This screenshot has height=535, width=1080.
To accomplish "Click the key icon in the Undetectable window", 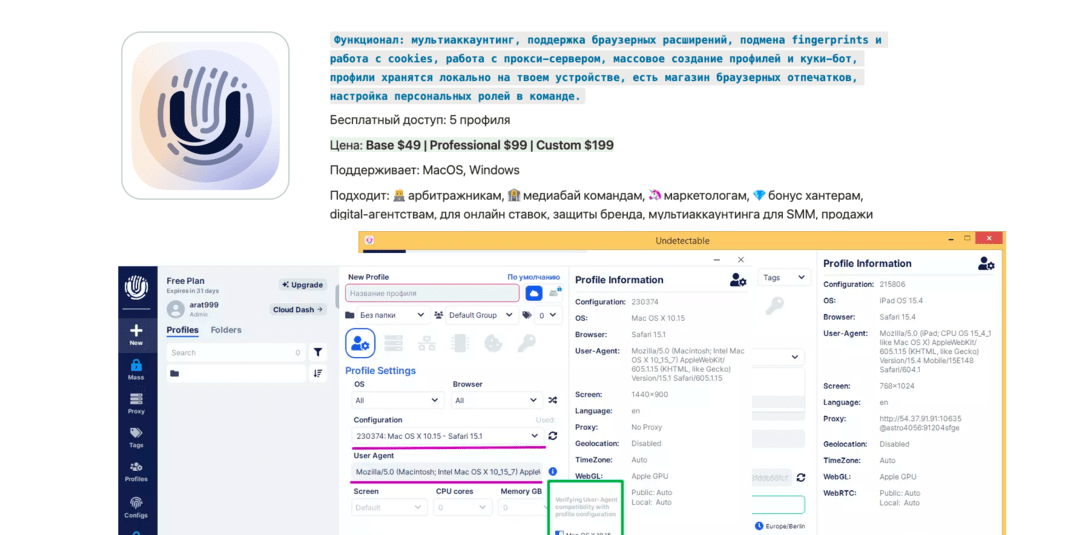I will (773, 306).
